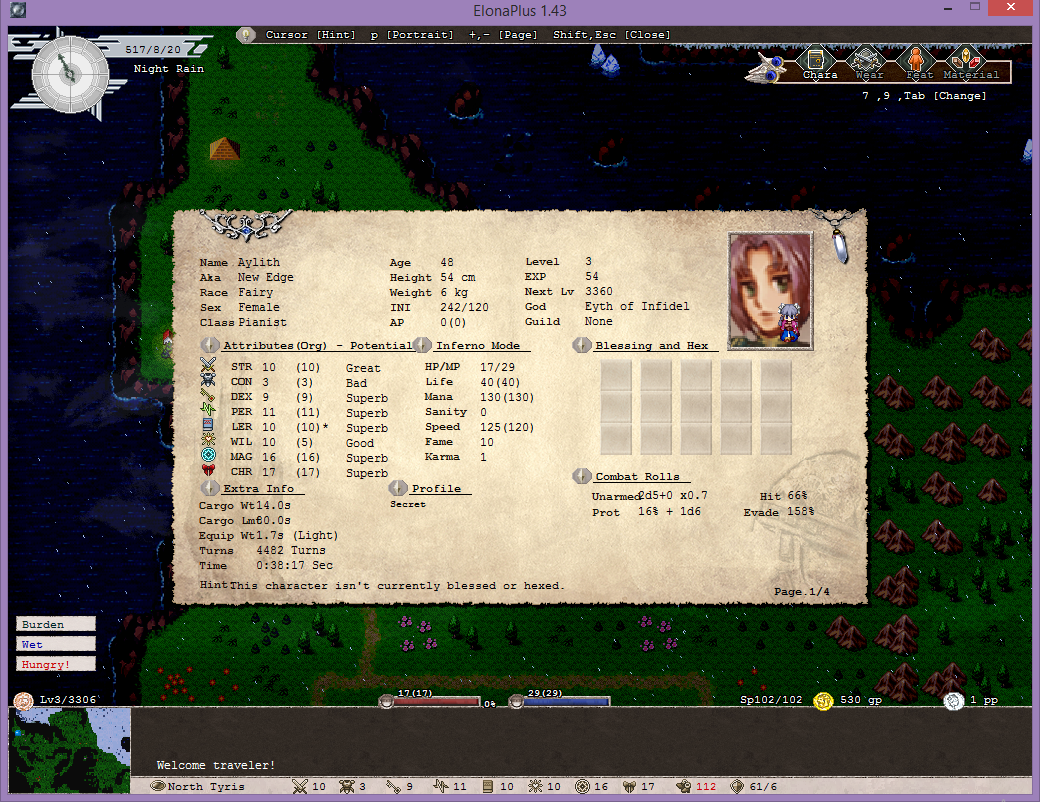Click the 'p [Portrait]' hint text
Viewport: 1040px width, 802px height.
[412, 34]
